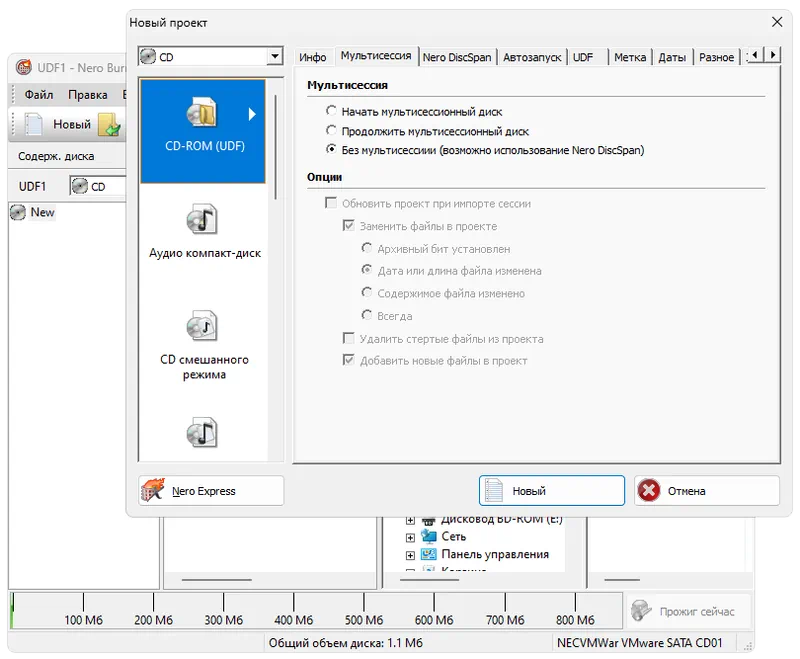Click the Содерж. диска panel header
This screenshot has height=659, width=800.
[x=56, y=156]
